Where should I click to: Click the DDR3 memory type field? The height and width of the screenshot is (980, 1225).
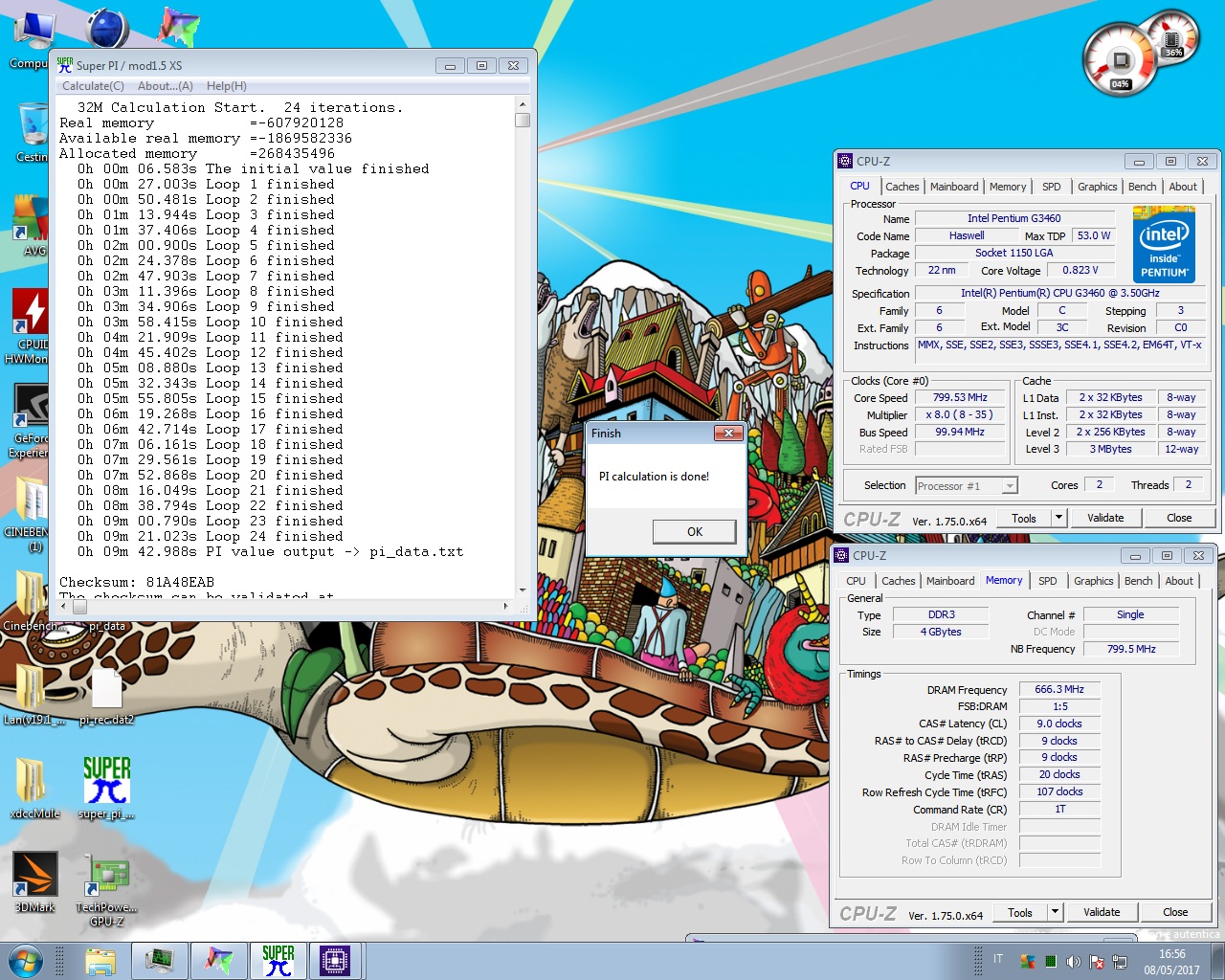(942, 614)
